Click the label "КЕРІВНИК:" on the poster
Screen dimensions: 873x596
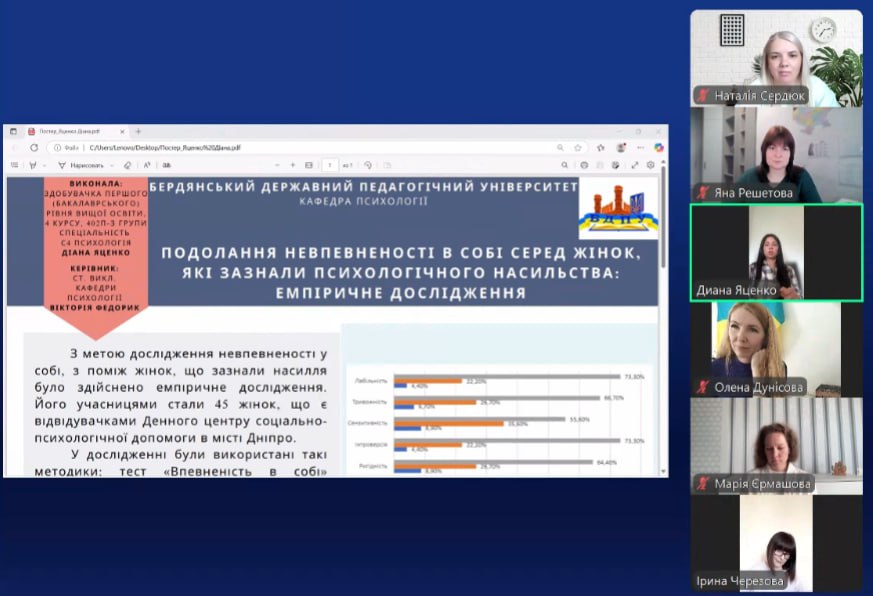click(95, 268)
